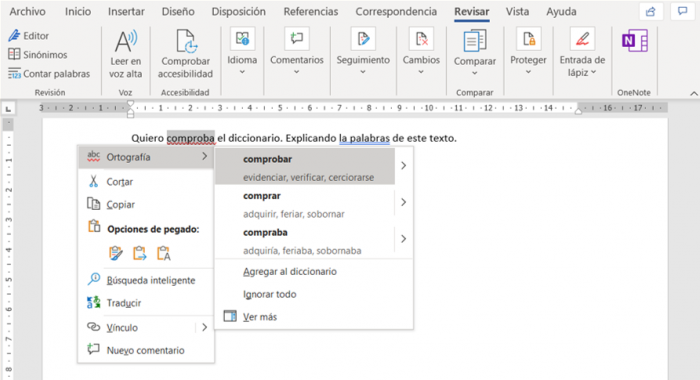The height and width of the screenshot is (380, 700).
Task: Switch to the Archivo tab
Action: [x=28, y=12]
